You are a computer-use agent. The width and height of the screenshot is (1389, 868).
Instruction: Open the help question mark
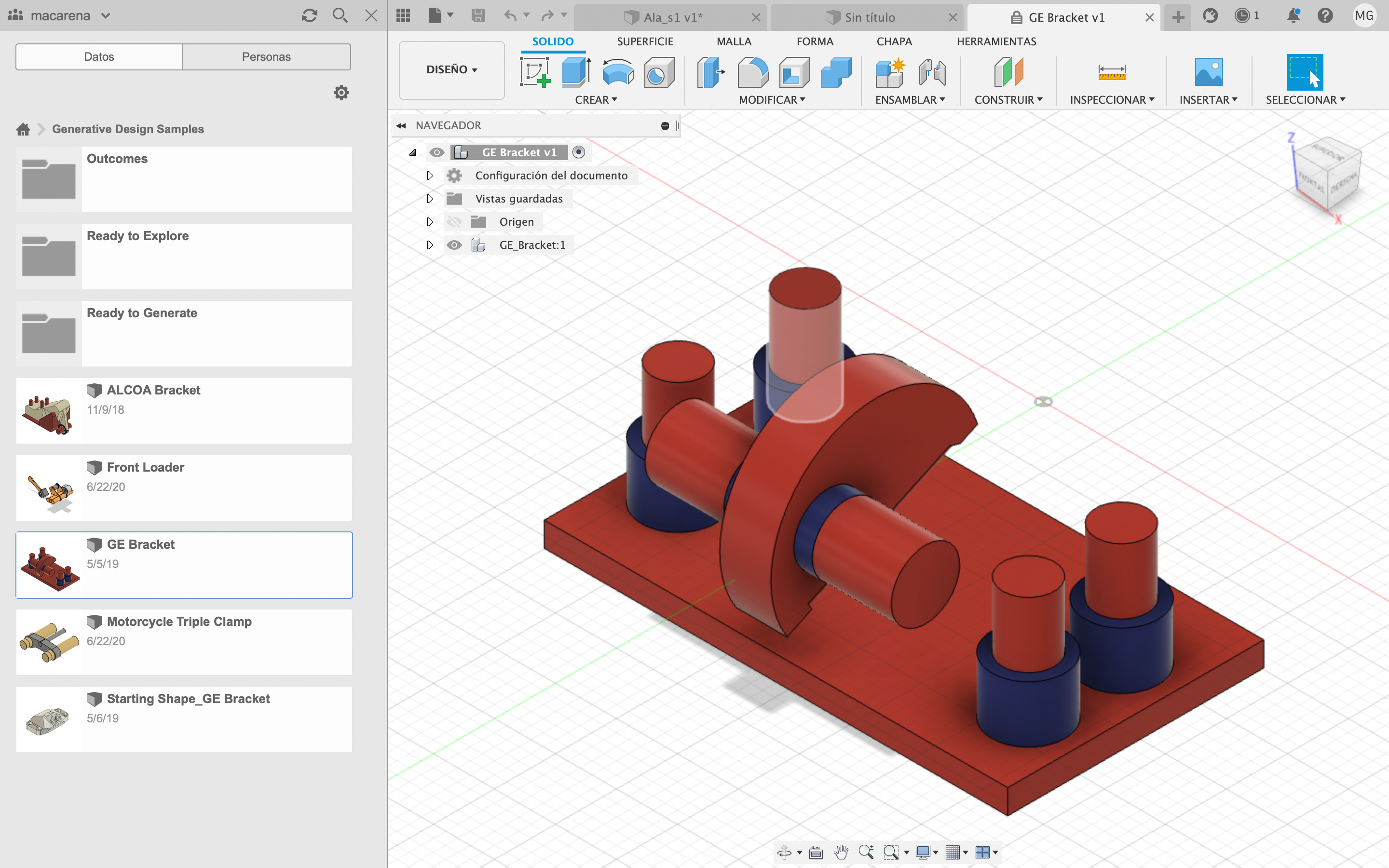(x=1325, y=16)
